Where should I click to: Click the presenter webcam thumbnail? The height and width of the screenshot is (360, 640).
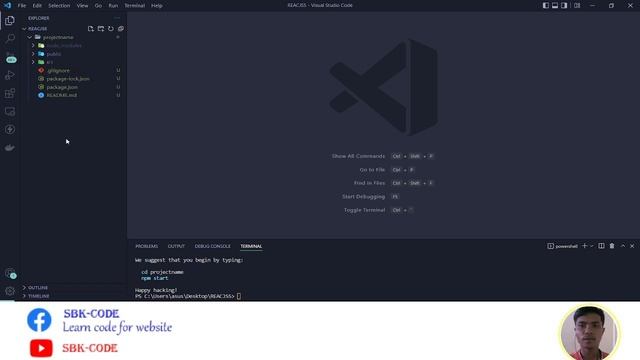pyautogui.click(x=590, y=333)
